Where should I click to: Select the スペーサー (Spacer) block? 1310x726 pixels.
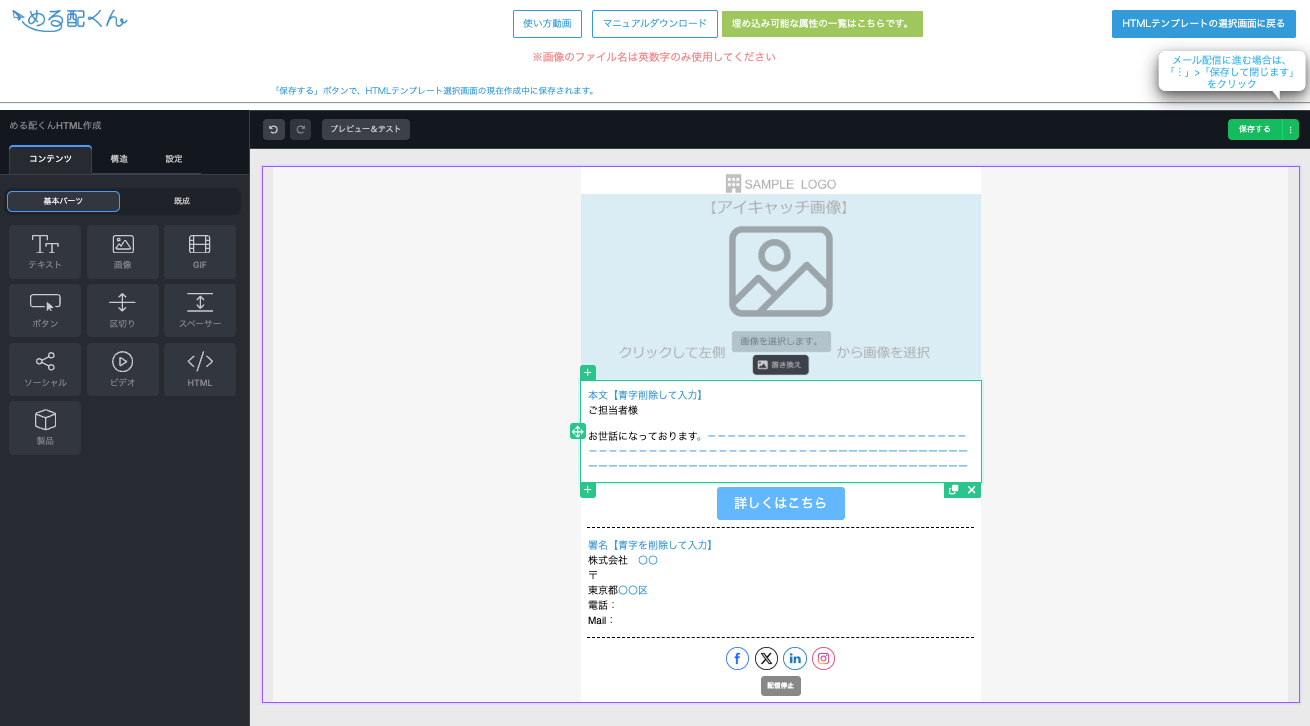pyautogui.click(x=200, y=311)
